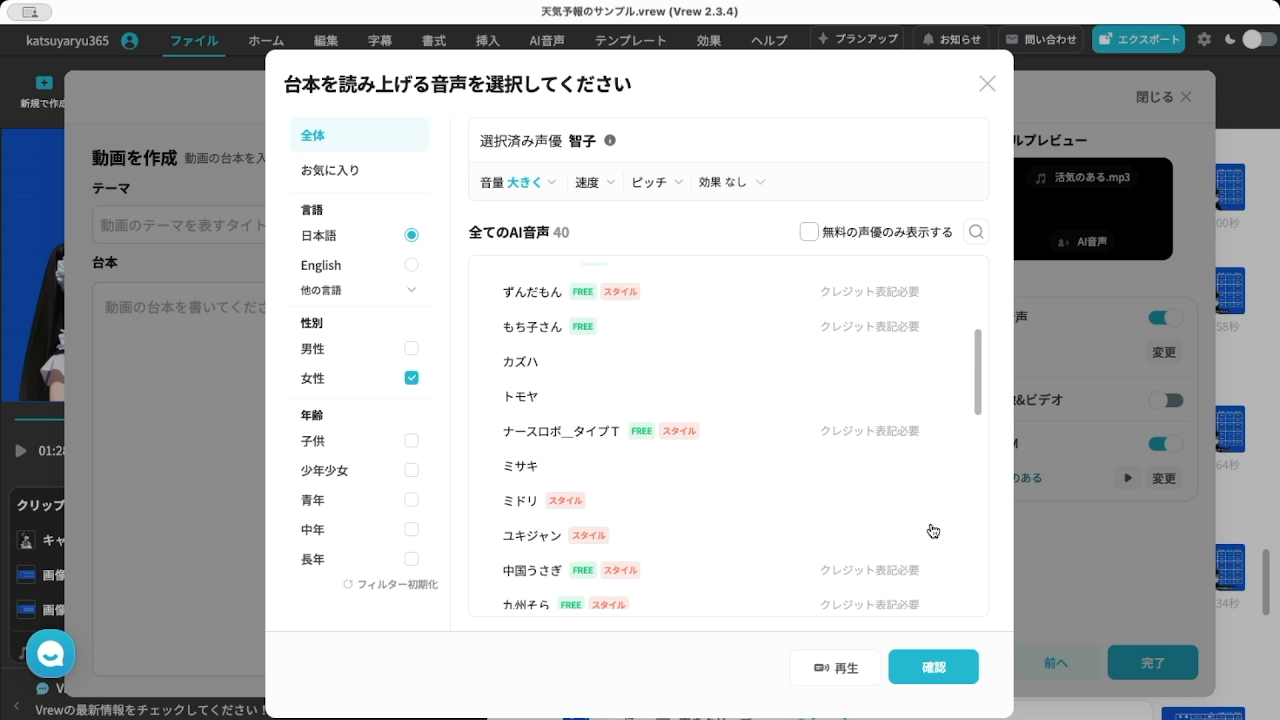Open the chat support bubble icon
Screen dimensions: 1280x720
click(50, 654)
